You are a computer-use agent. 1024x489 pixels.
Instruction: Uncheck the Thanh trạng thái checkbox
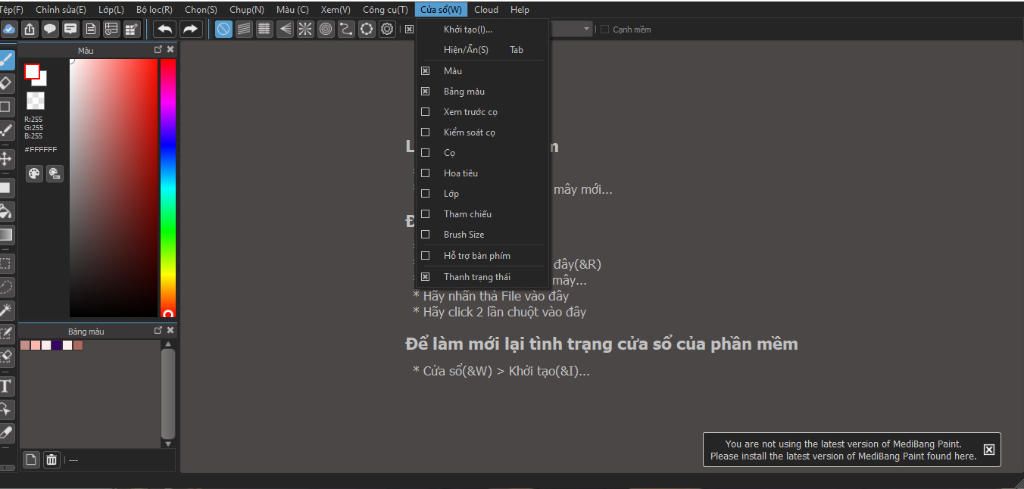[x=425, y=276]
